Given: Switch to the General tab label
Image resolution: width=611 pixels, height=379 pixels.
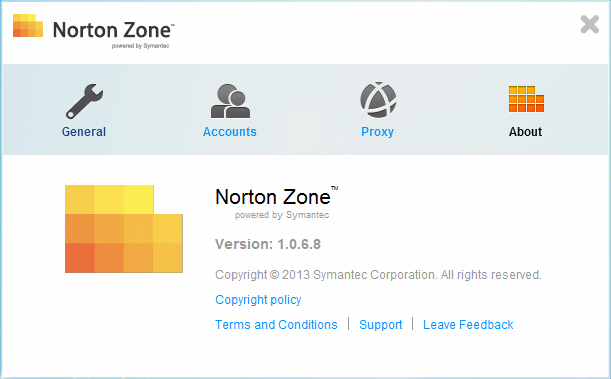Looking at the screenshot, I should 84,132.
